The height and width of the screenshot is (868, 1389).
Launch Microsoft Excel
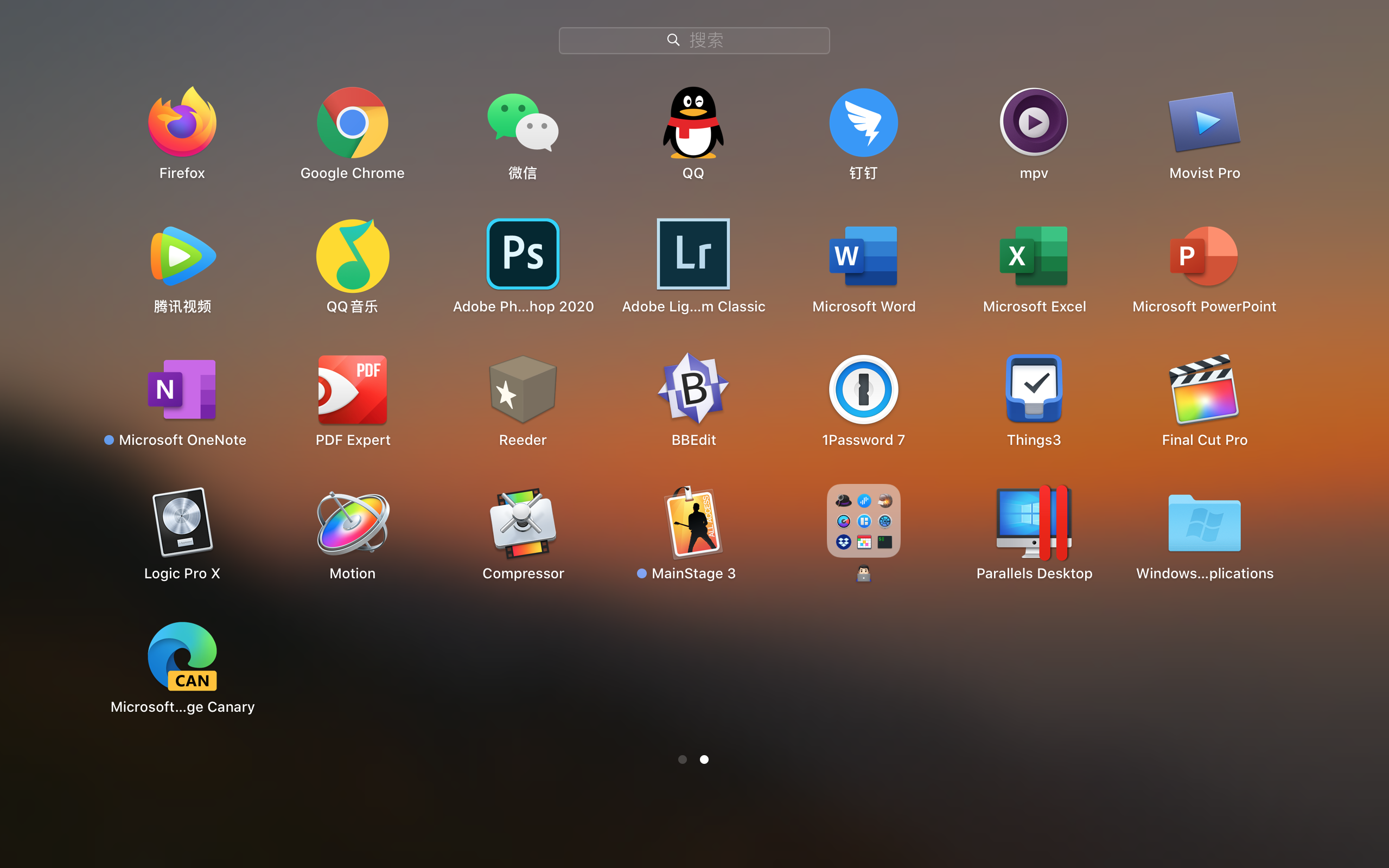pos(1033,256)
